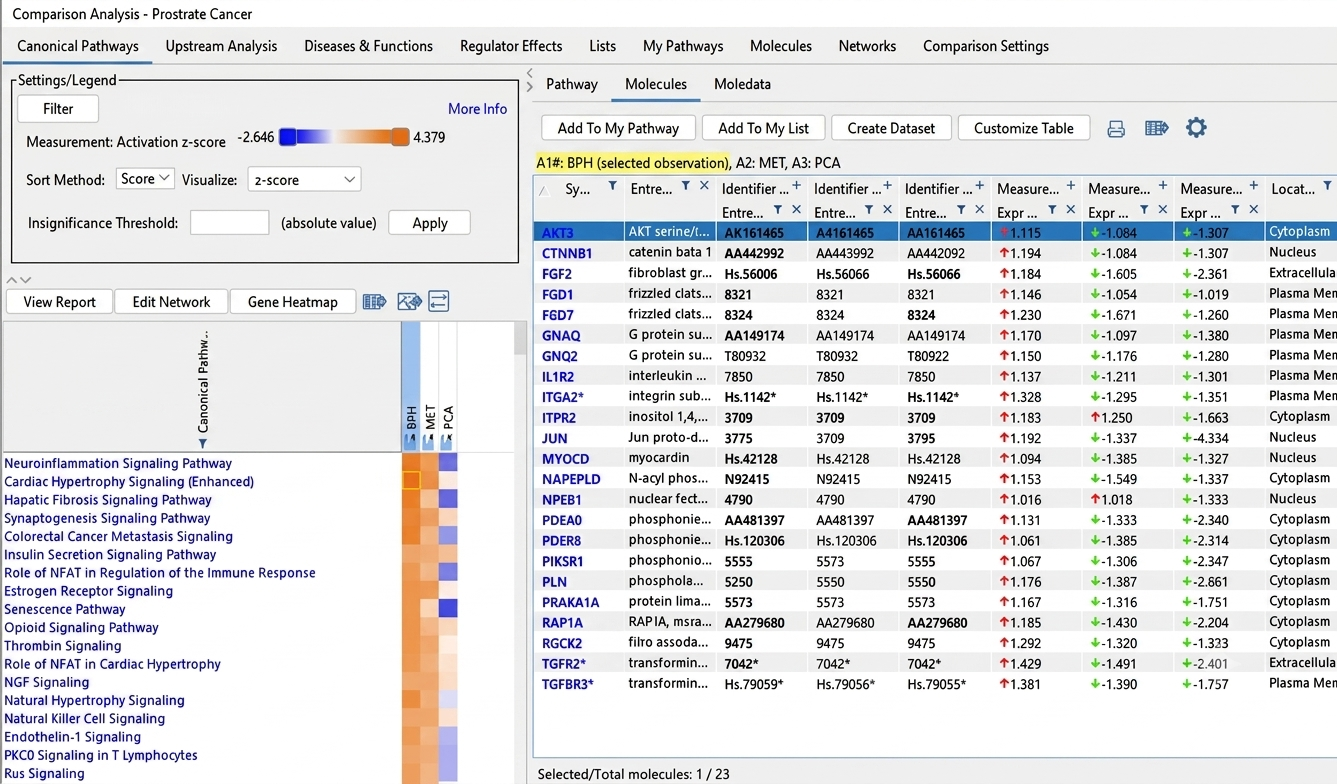Click Add To My List
The width and height of the screenshot is (1337, 784).
click(x=764, y=128)
